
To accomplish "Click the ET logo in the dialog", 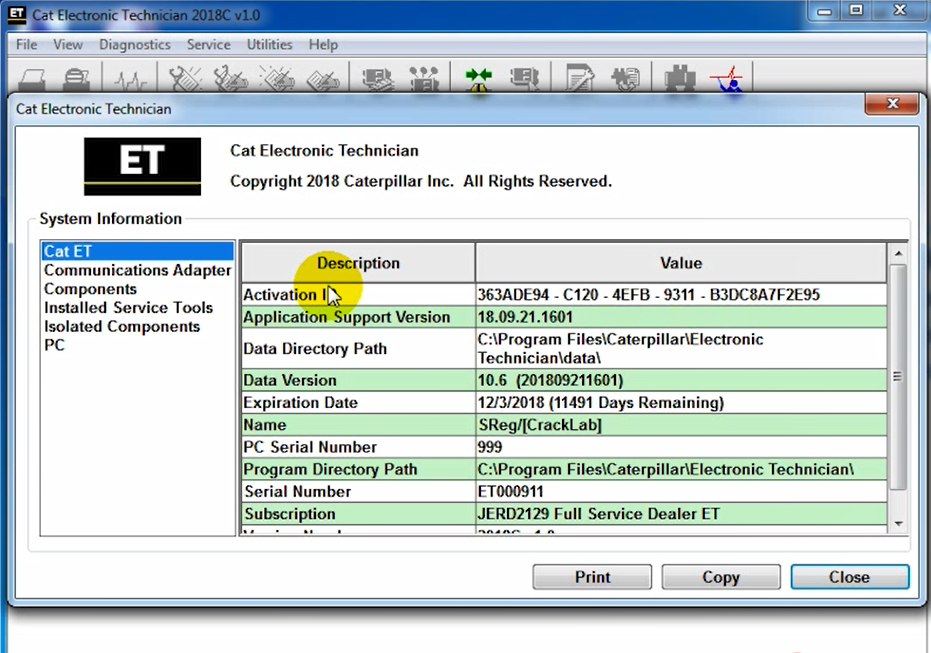I will tap(142, 166).
